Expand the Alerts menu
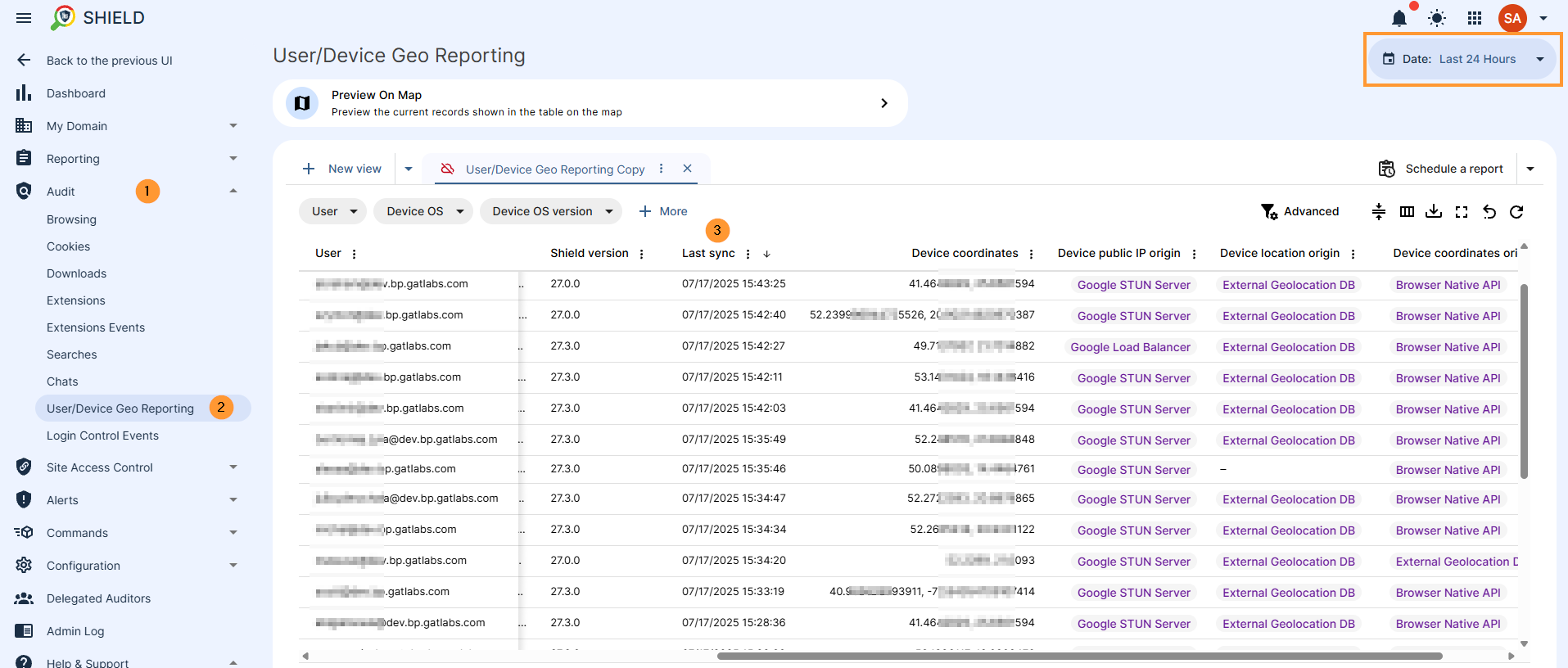The width and height of the screenshot is (1568, 668). click(x=127, y=500)
